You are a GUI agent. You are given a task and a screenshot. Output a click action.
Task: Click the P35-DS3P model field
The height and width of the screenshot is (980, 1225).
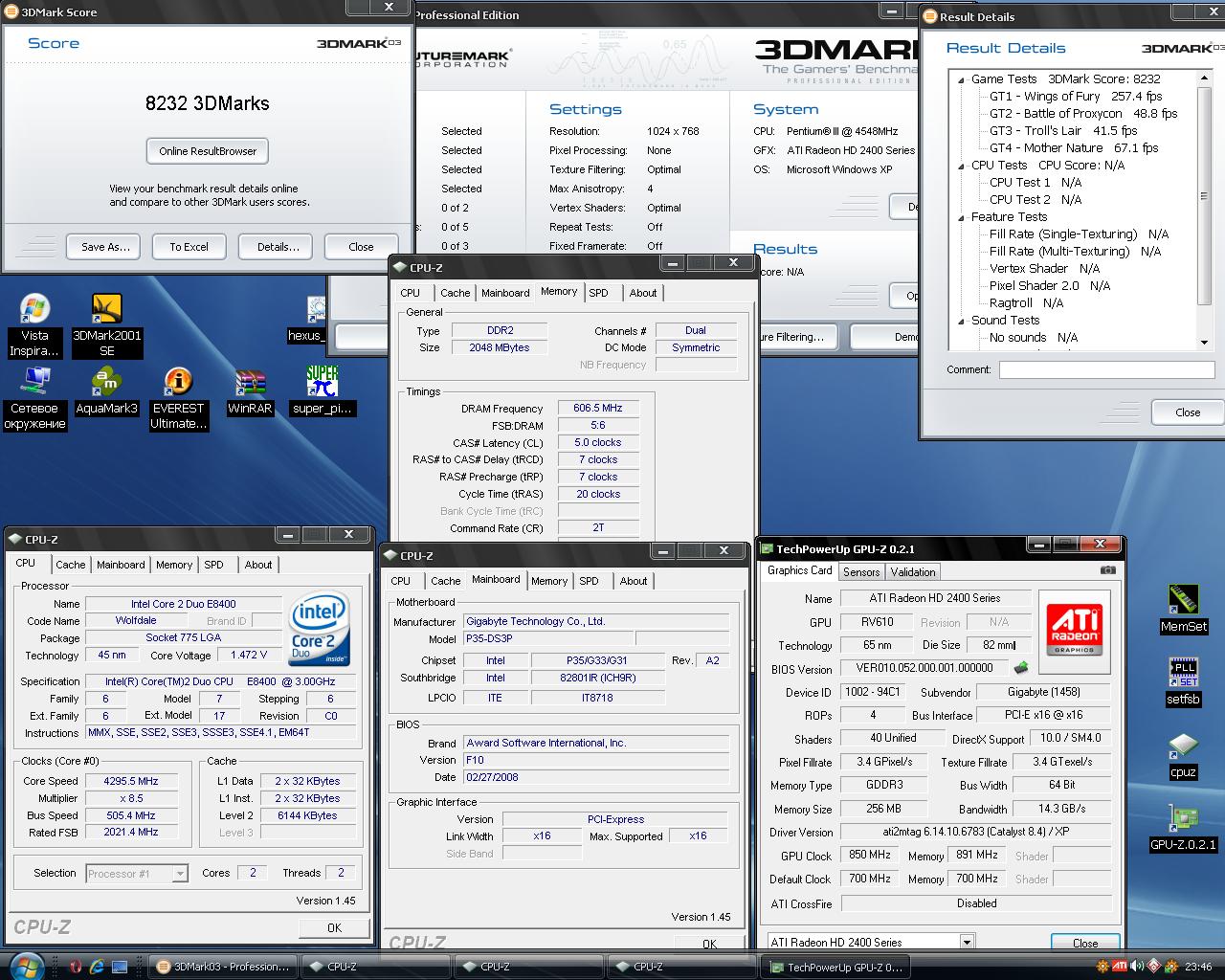pos(548,639)
